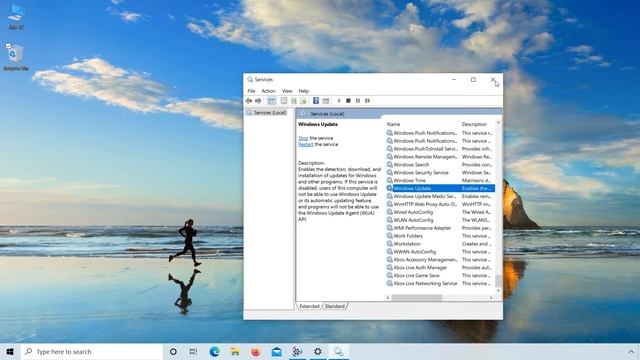Click the Export List toolbar icon

point(303,101)
